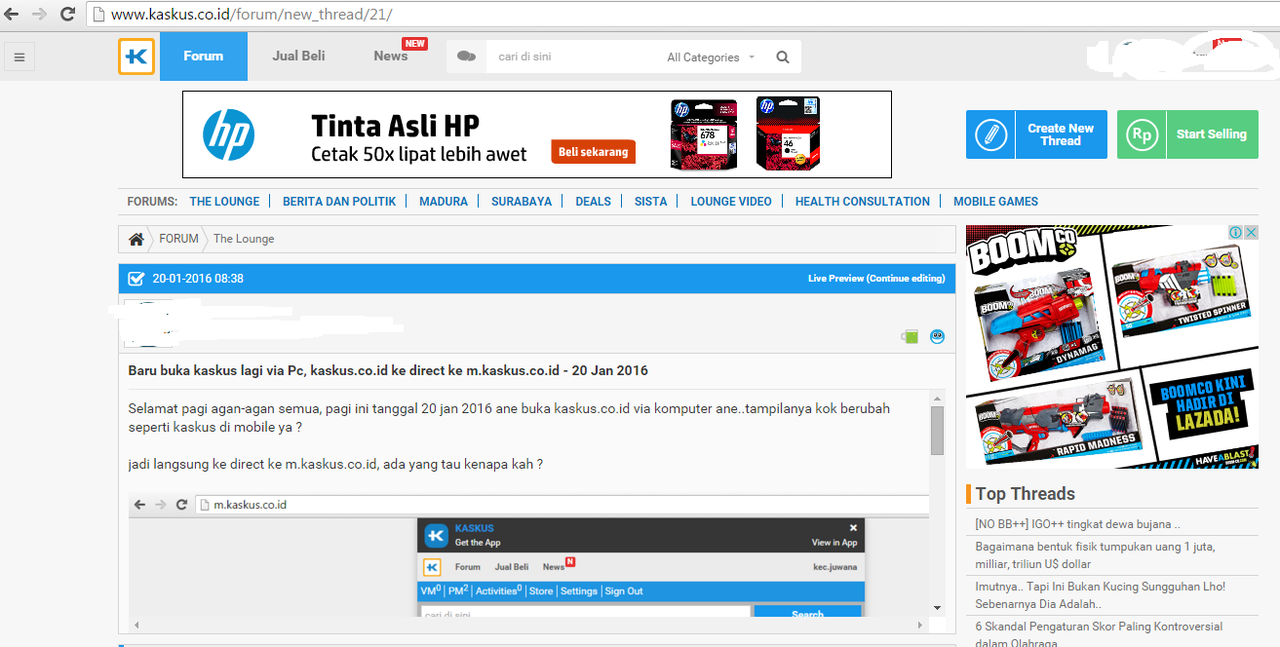This screenshot has height=647, width=1280.
Task: Click 'The Lounge' breadcrumb item
Action: click(x=244, y=239)
